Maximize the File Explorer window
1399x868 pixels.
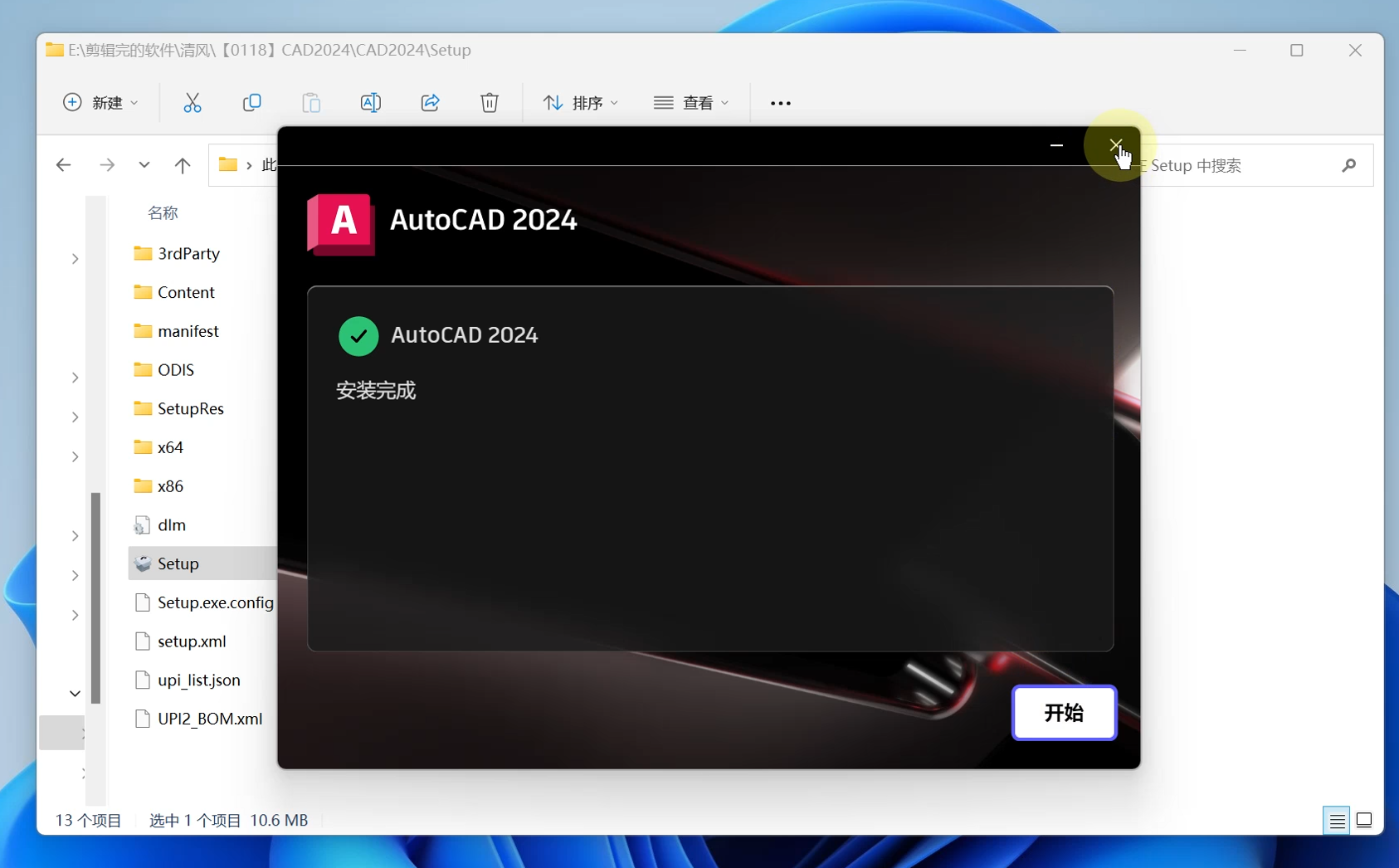click(1297, 51)
